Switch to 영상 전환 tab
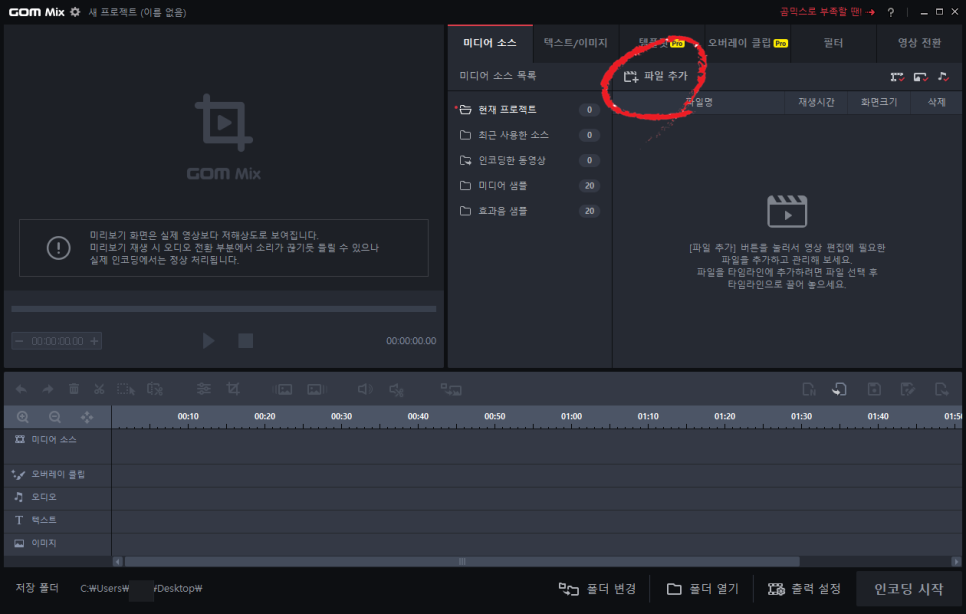Viewport: 966px width, 614px height. point(919,43)
